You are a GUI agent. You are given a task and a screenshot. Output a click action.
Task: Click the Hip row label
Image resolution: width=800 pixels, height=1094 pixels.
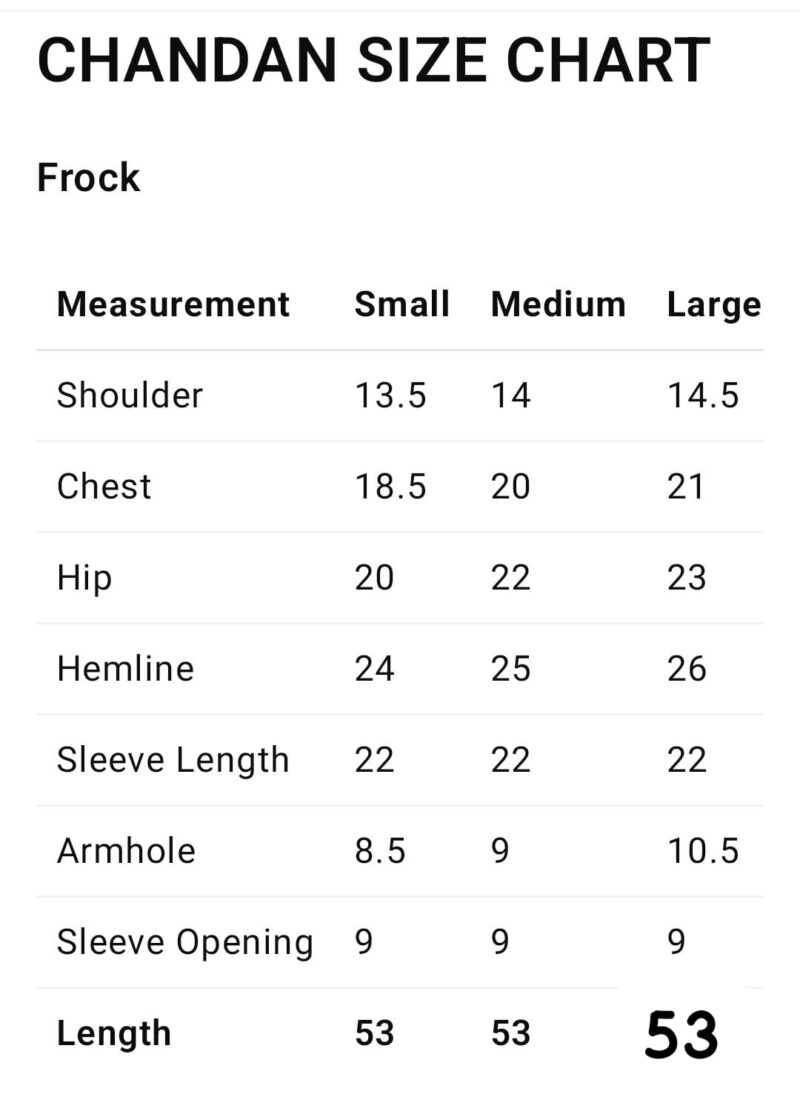(x=84, y=578)
